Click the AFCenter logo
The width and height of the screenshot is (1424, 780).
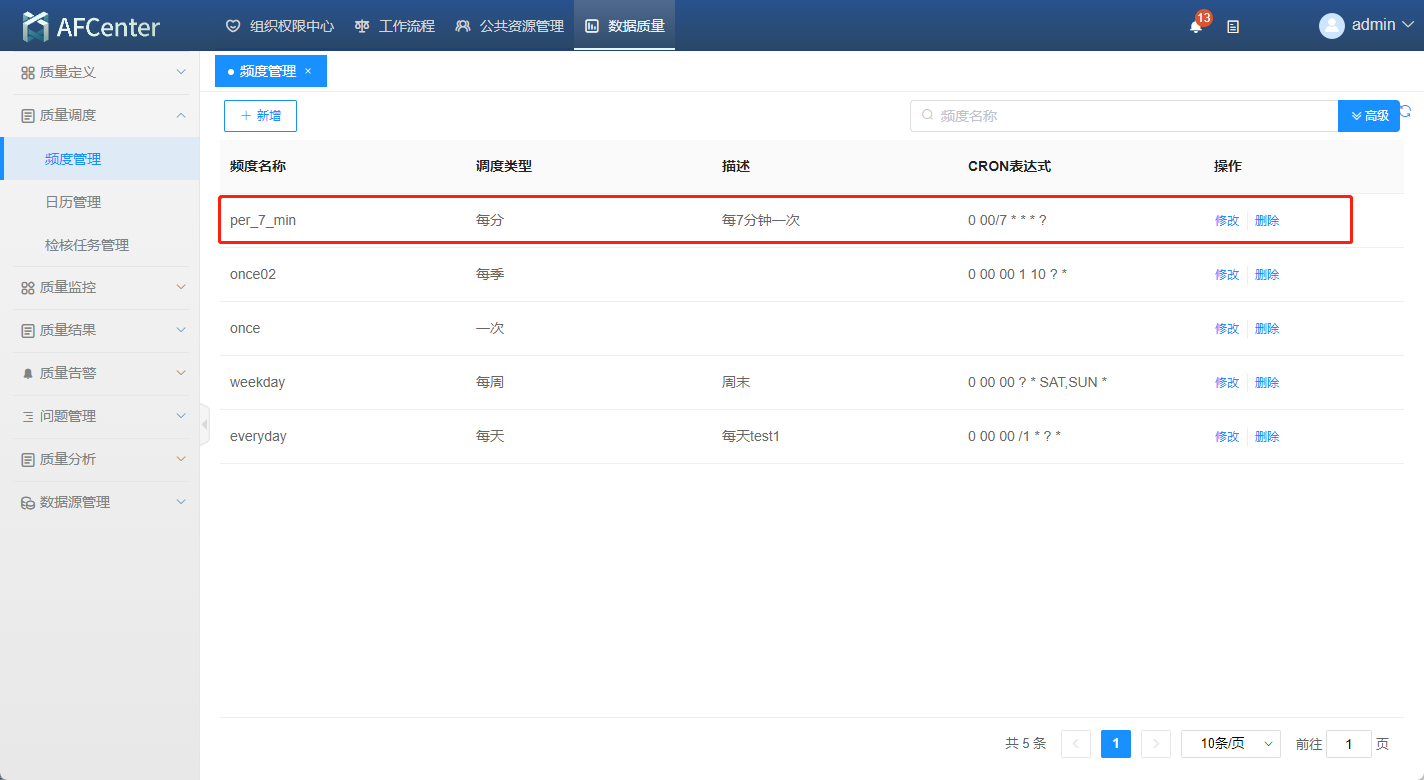pos(91,27)
